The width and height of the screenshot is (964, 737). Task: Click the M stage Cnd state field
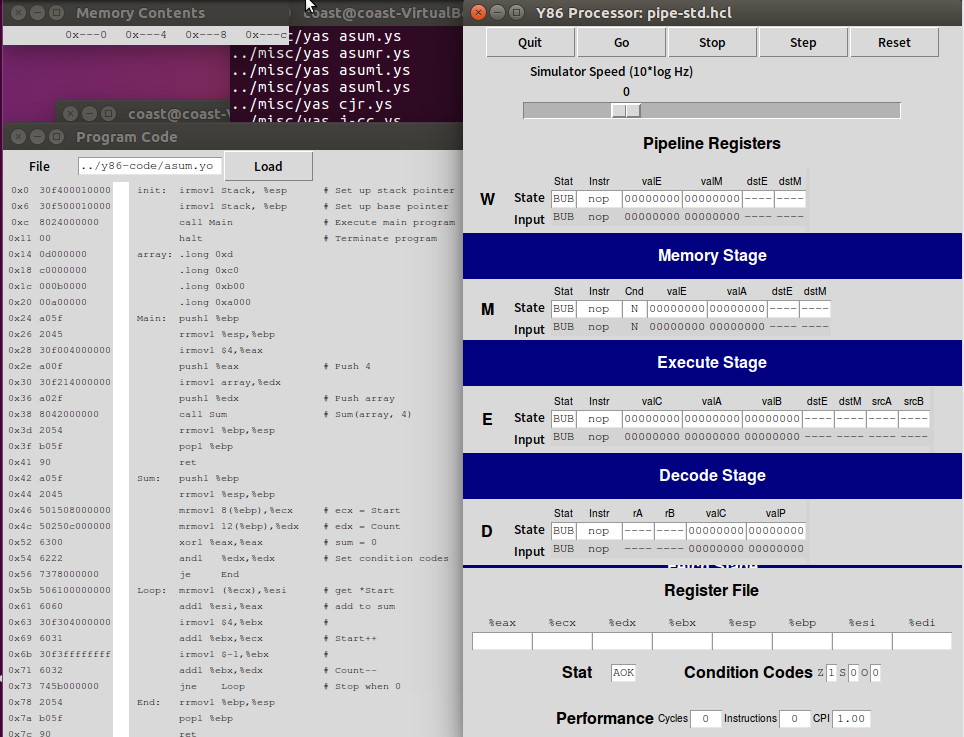click(x=634, y=309)
